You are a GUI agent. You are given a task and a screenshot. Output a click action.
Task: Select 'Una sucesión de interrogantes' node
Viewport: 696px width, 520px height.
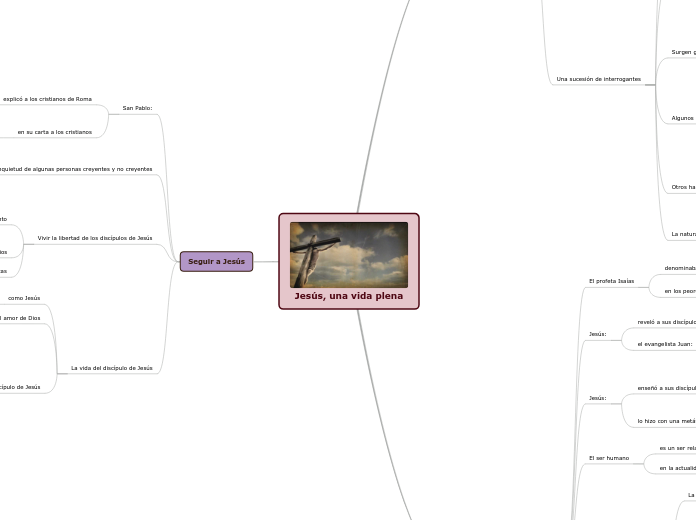pos(599,79)
